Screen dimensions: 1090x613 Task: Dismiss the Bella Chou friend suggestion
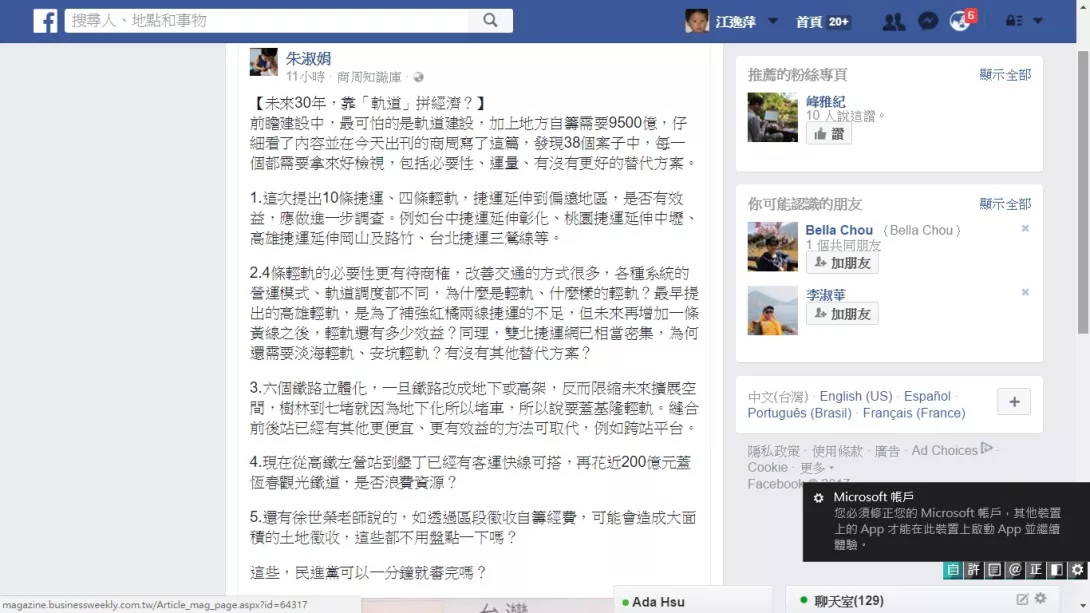pyautogui.click(x=1025, y=228)
